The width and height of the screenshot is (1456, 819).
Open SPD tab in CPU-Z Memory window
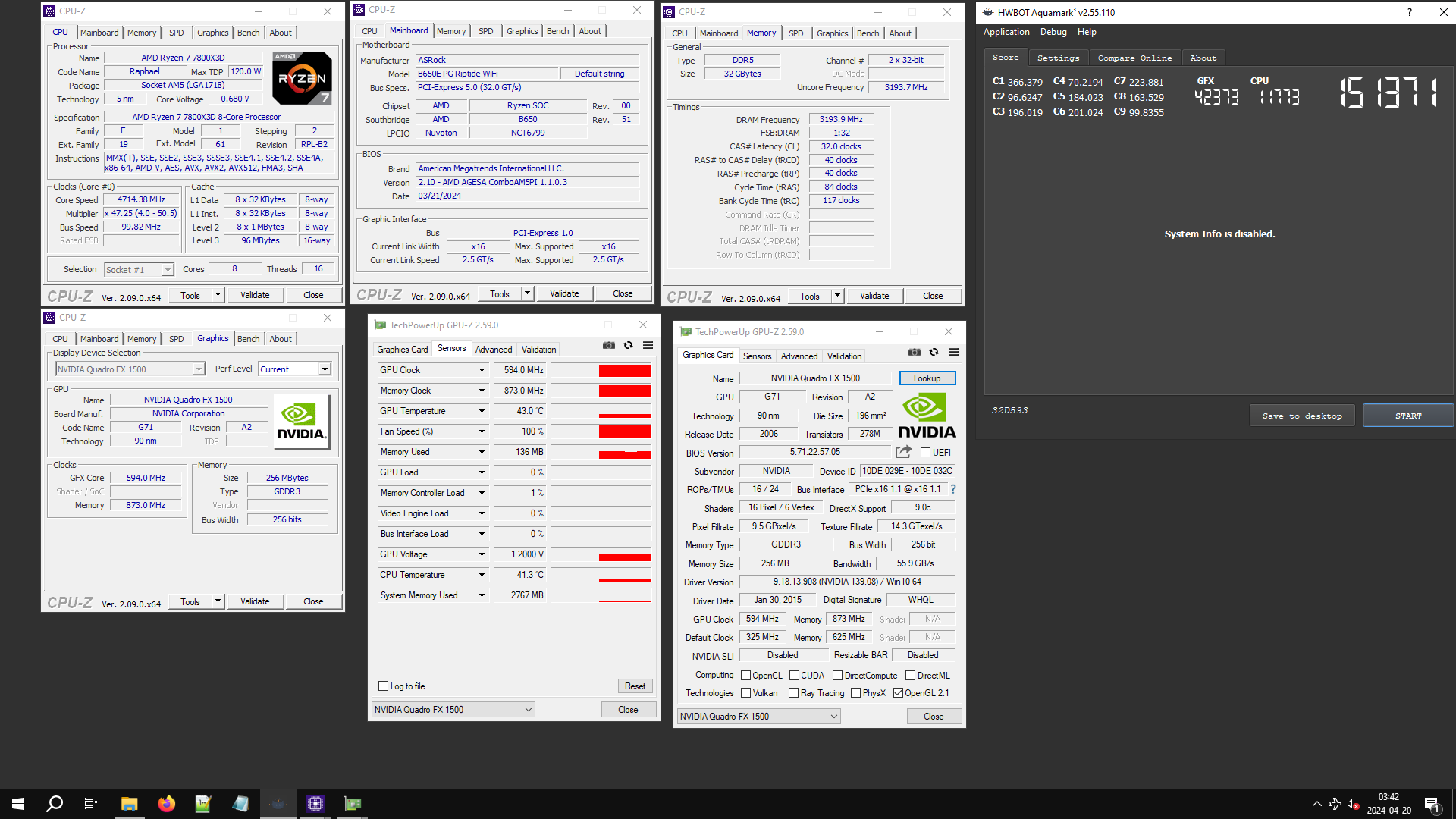click(x=795, y=33)
